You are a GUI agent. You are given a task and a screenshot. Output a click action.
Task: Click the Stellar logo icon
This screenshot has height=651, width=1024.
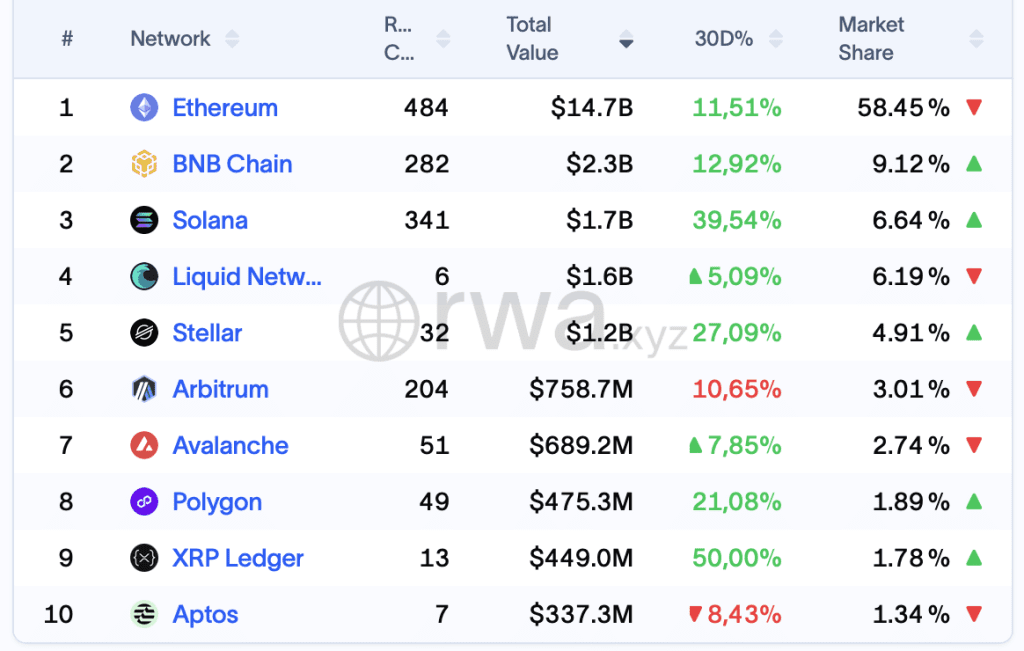[144, 333]
